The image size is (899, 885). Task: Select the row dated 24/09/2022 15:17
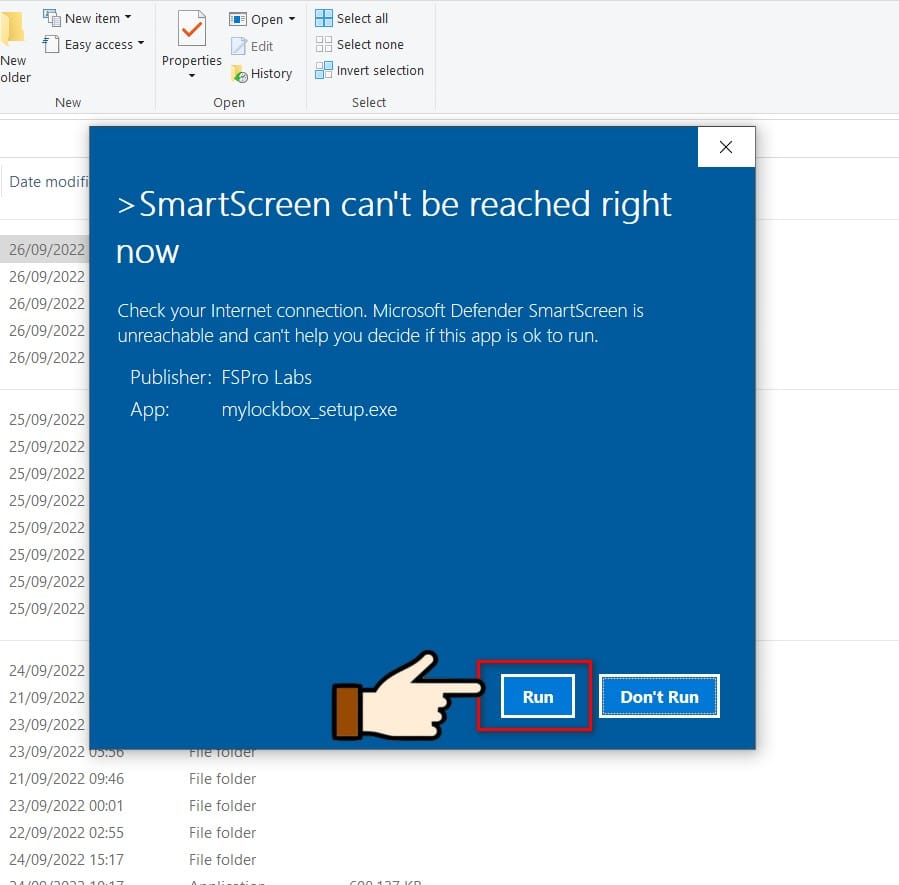tap(132, 859)
